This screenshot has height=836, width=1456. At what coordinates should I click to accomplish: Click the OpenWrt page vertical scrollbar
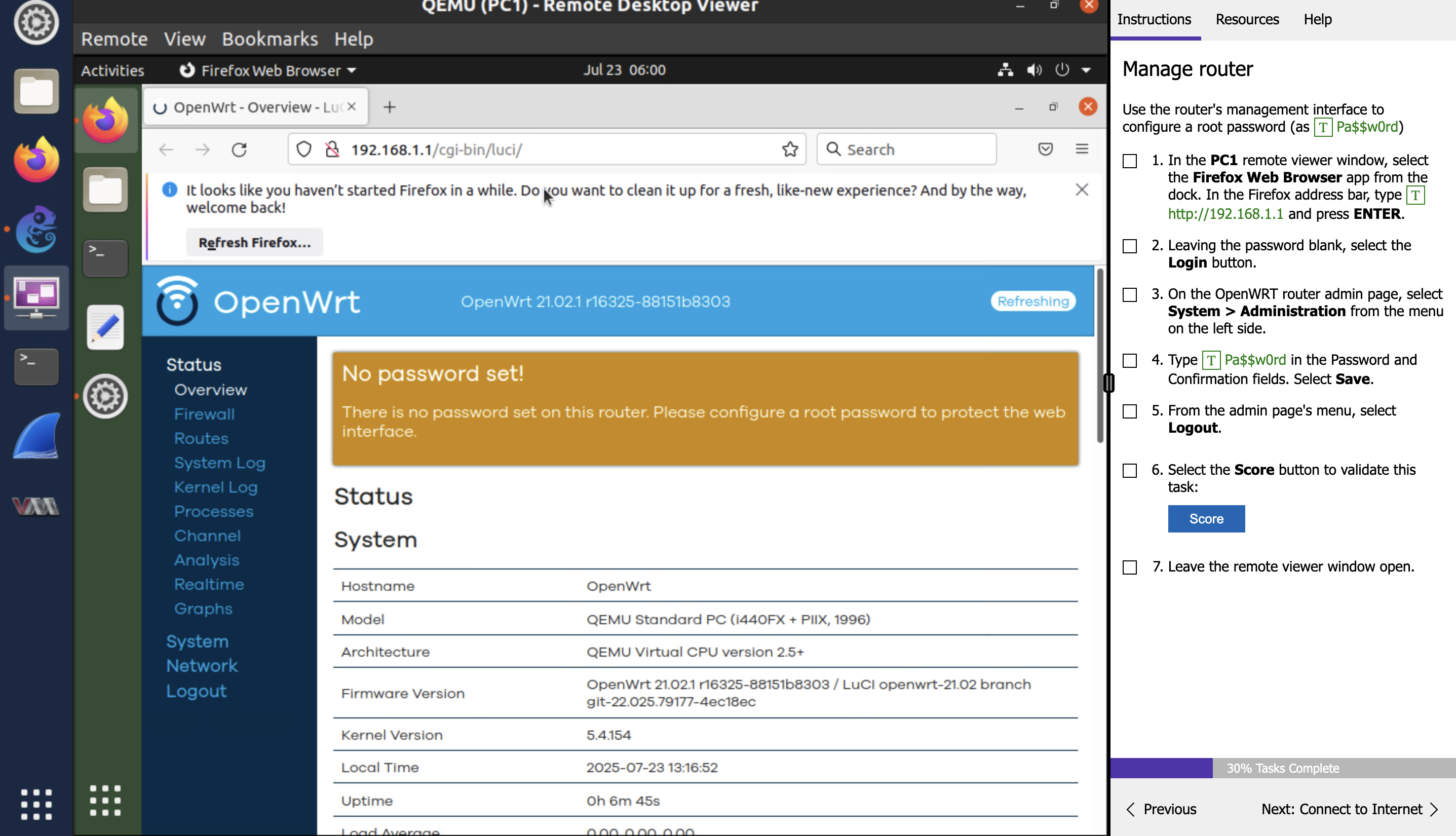coord(1099,356)
